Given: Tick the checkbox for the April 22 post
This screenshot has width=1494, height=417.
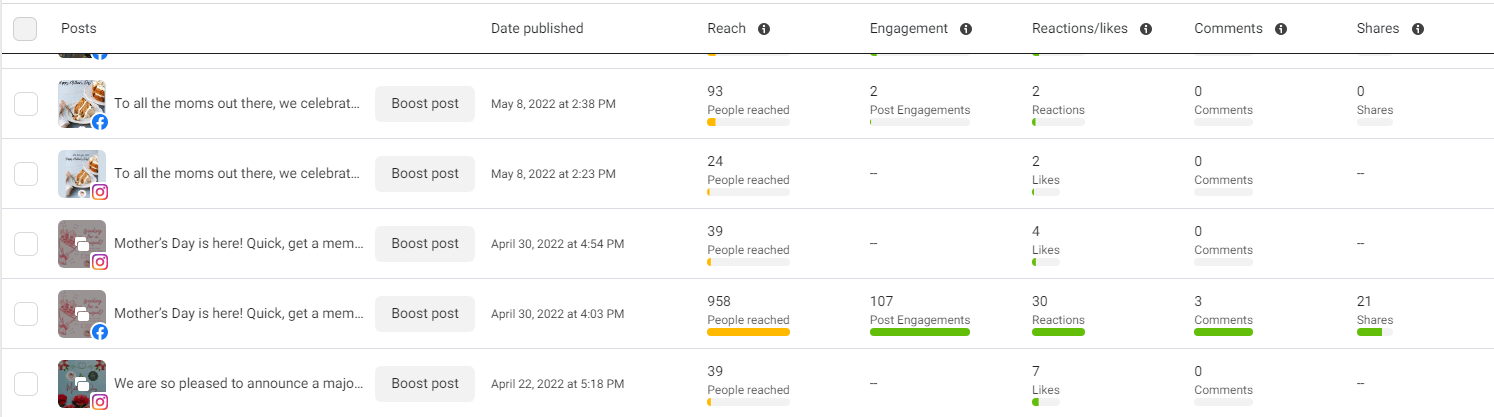Looking at the screenshot, I should pyautogui.click(x=26, y=384).
